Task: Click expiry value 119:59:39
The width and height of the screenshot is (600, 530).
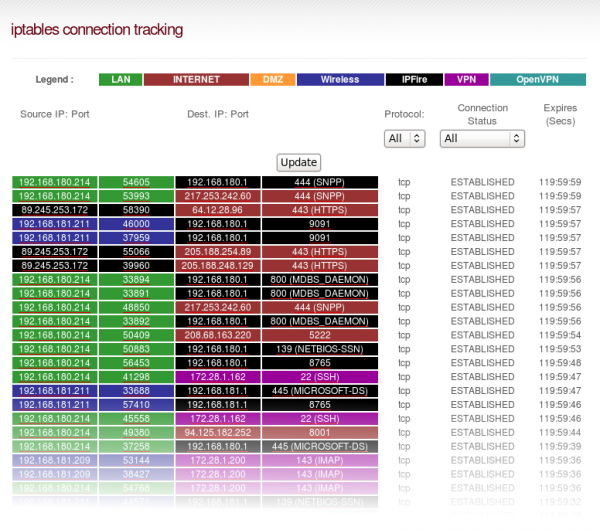Action: pyautogui.click(x=560, y=447)
